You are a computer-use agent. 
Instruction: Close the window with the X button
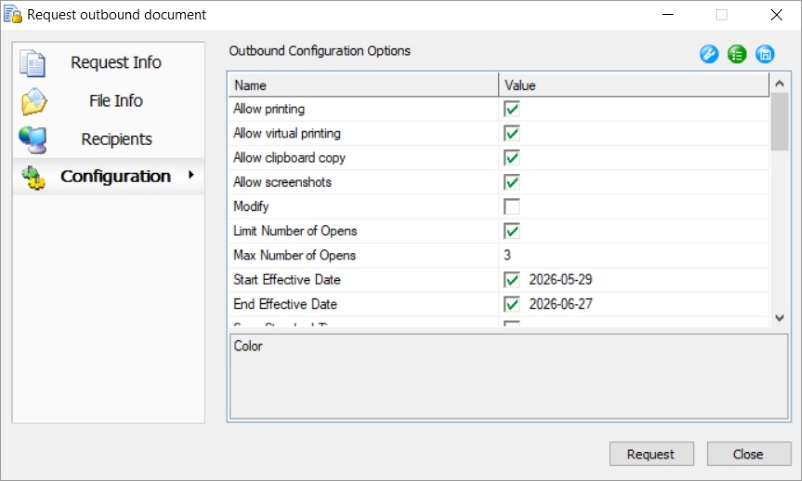tap(776, 14)
